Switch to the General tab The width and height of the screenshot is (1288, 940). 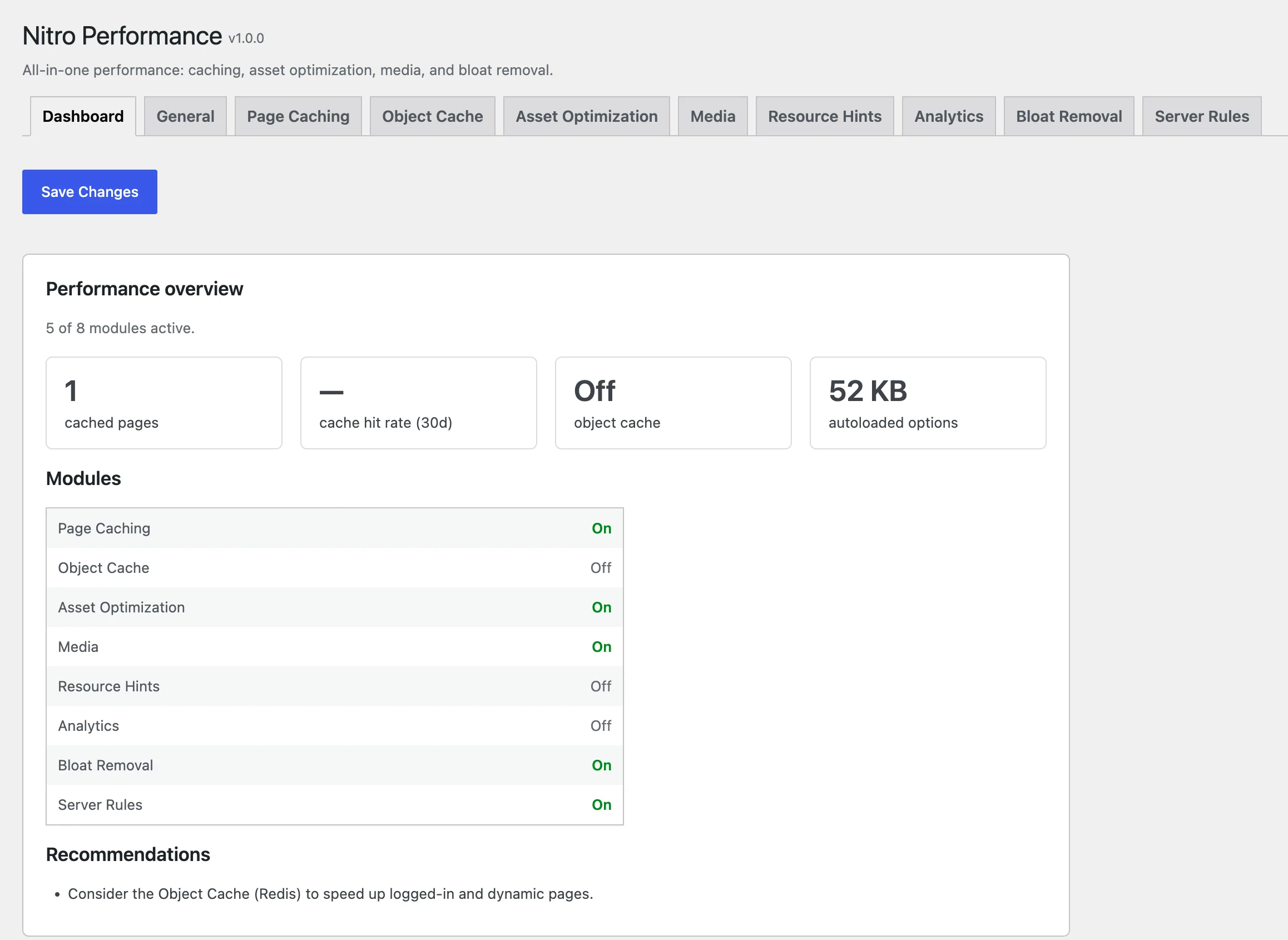[185, 116]
